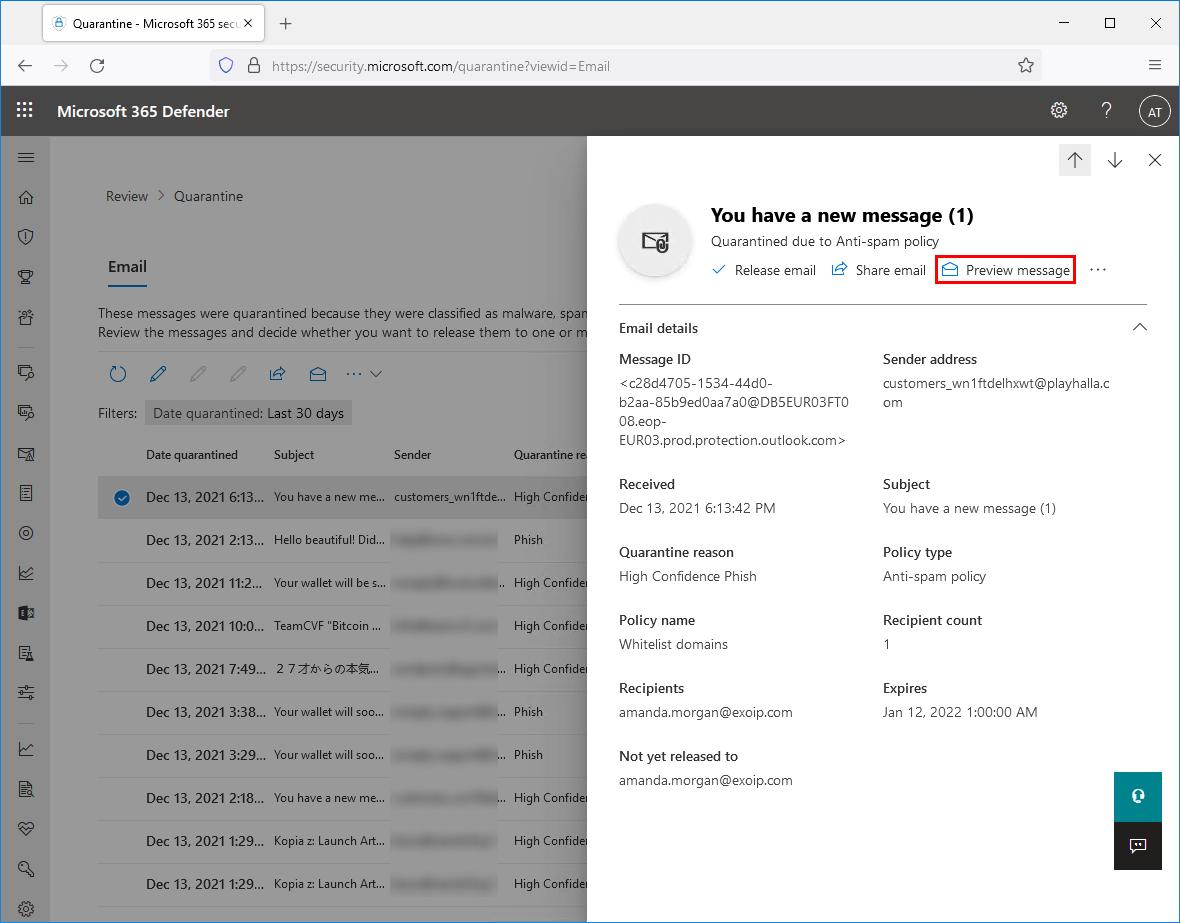Screen dimensions: 1180x923
Task: Toggle the navigation hamburger menu
Action: 26,157
